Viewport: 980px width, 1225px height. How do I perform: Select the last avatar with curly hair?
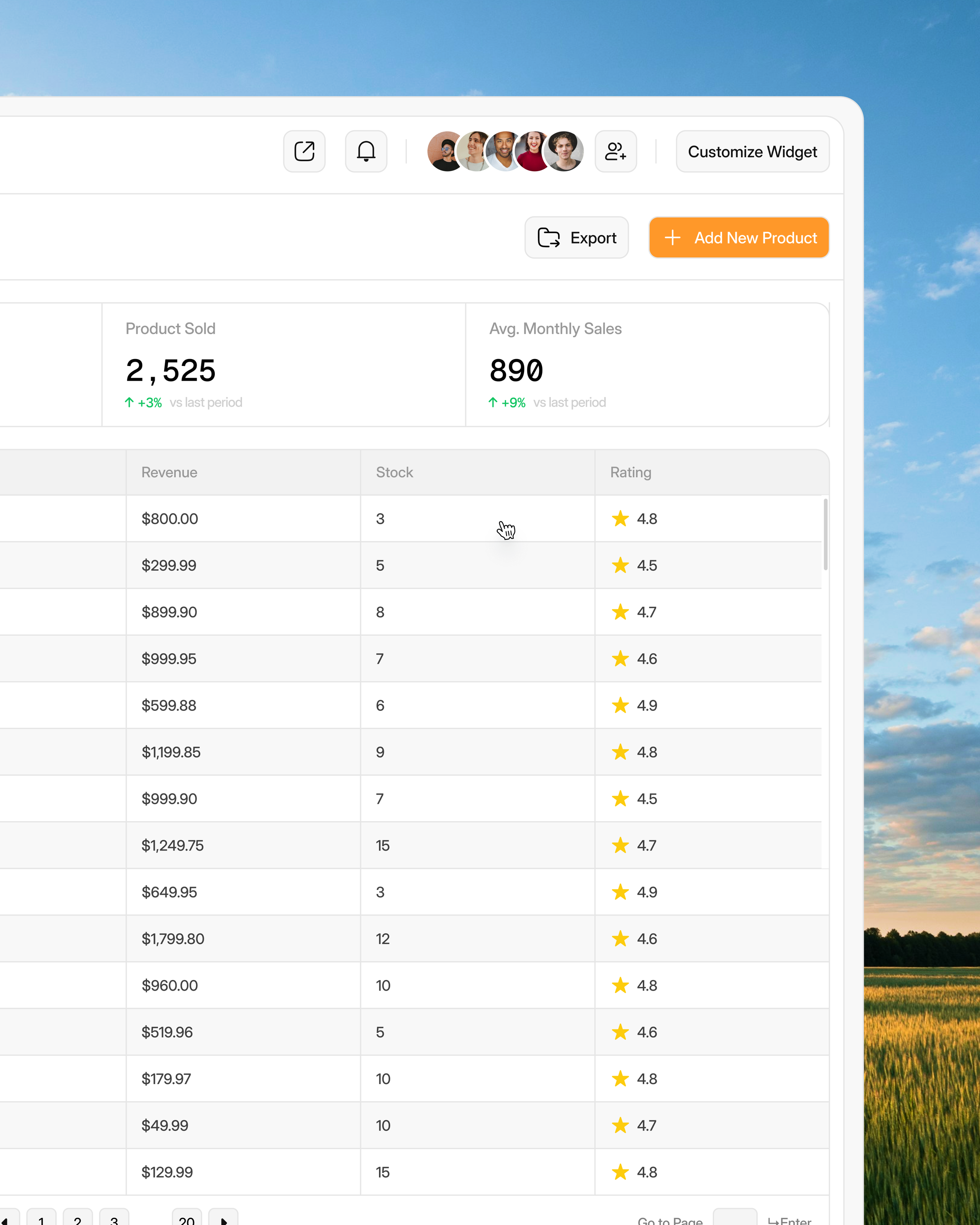(563, 151)
